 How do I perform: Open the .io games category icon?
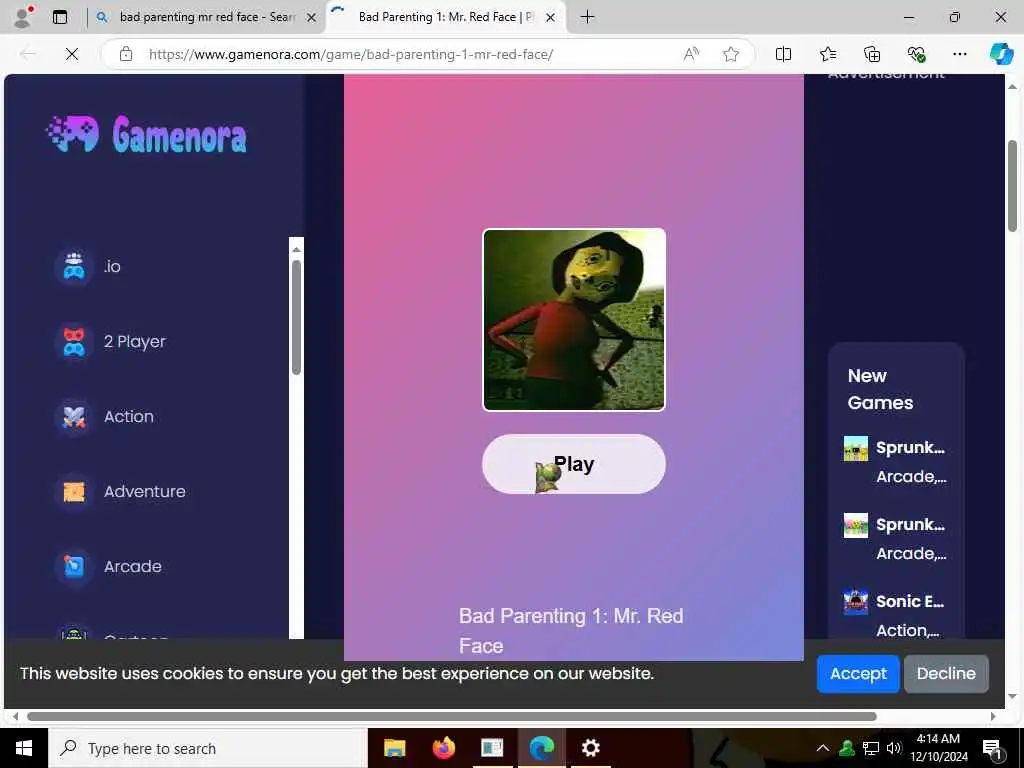click(74, 266)
